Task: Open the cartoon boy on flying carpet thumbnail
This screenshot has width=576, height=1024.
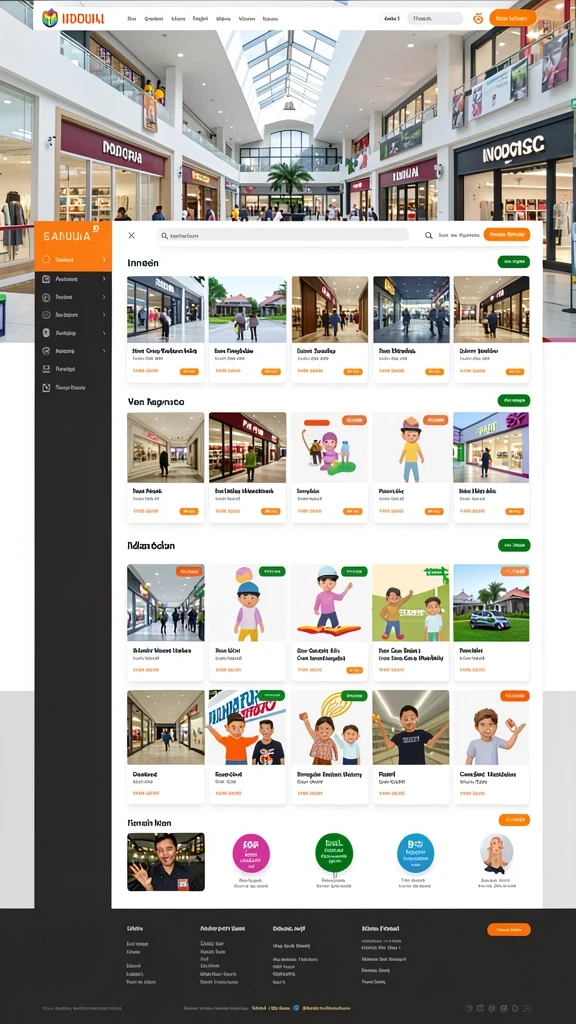Action: pos(329,603)
